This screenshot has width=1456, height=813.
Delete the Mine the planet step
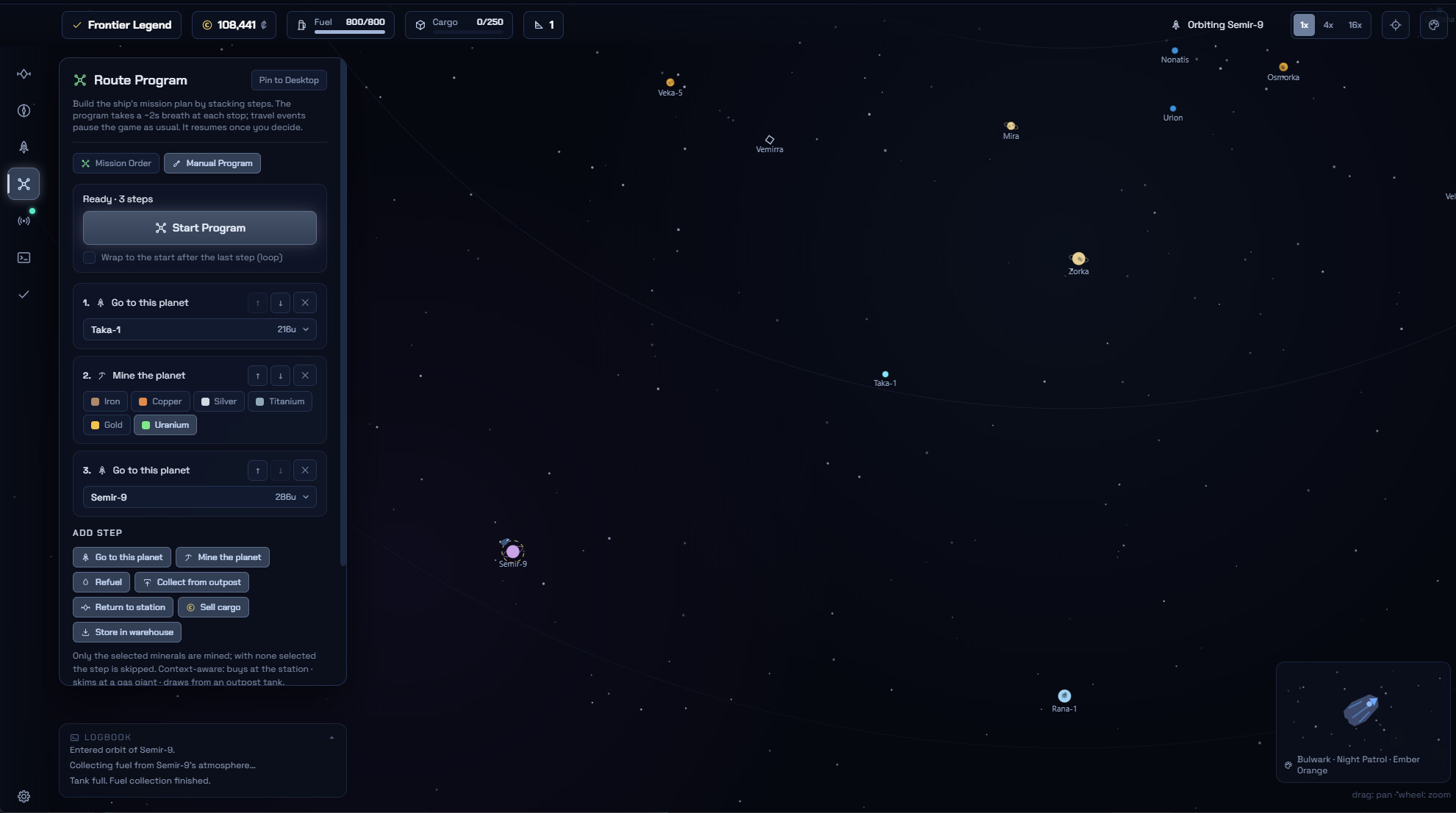[305, 376]
